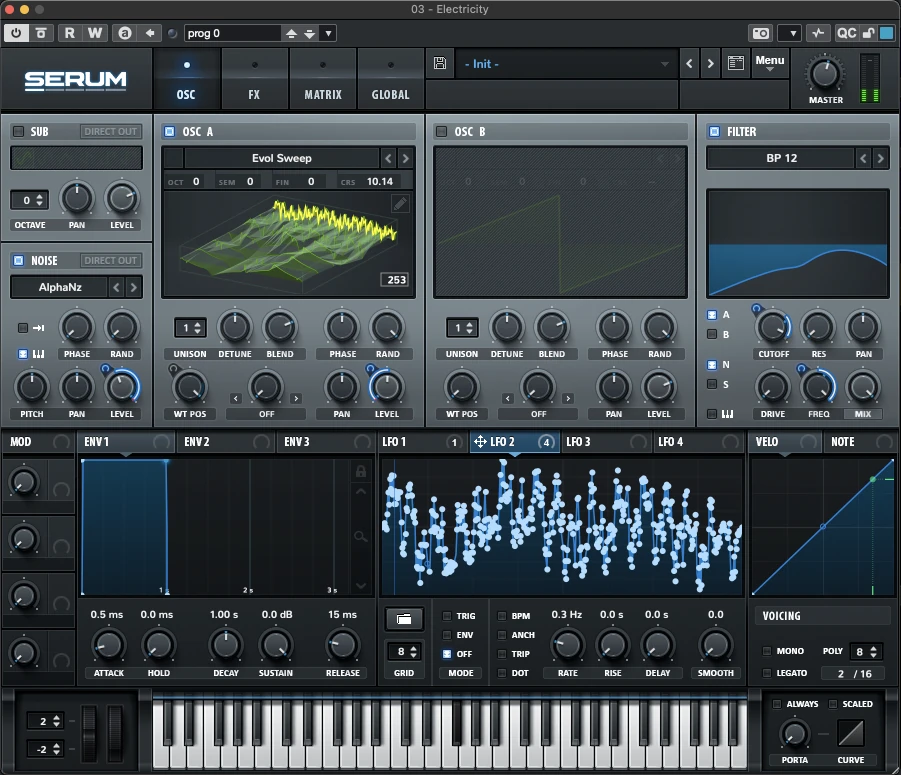Disable the NOISE oscillator
This screenshot has height=775, width=901.
[x=18, y=260]
